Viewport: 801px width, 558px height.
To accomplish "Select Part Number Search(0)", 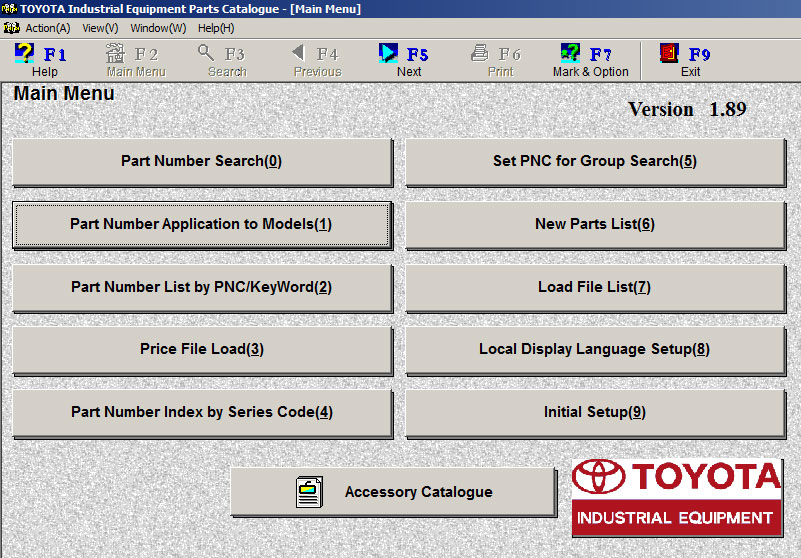I will pyautogui.click(x=202, y=161).
